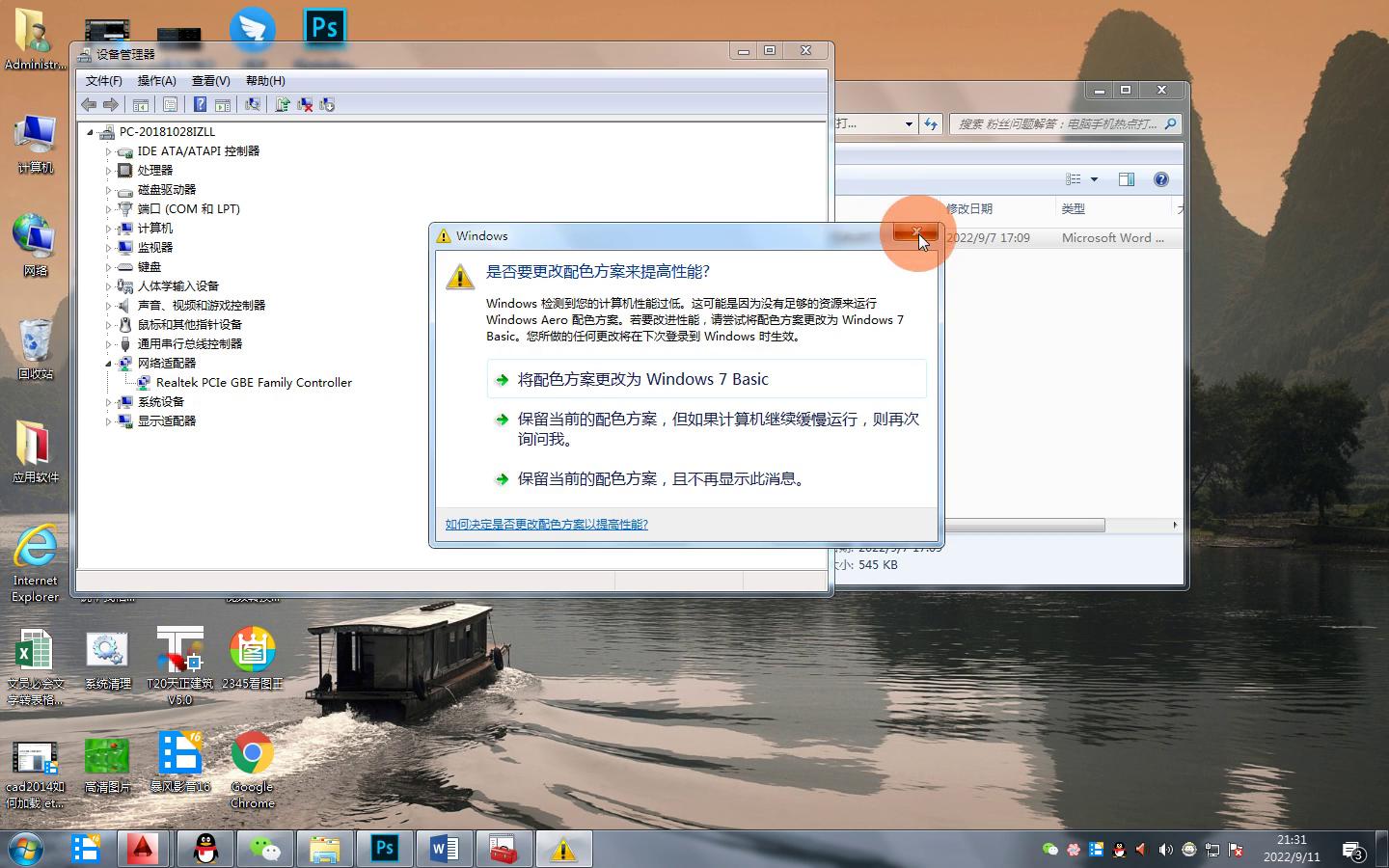1389x868 pixels.
Task: Click the Explorer horizontal scrollbar track
Action: point(1138,526)
